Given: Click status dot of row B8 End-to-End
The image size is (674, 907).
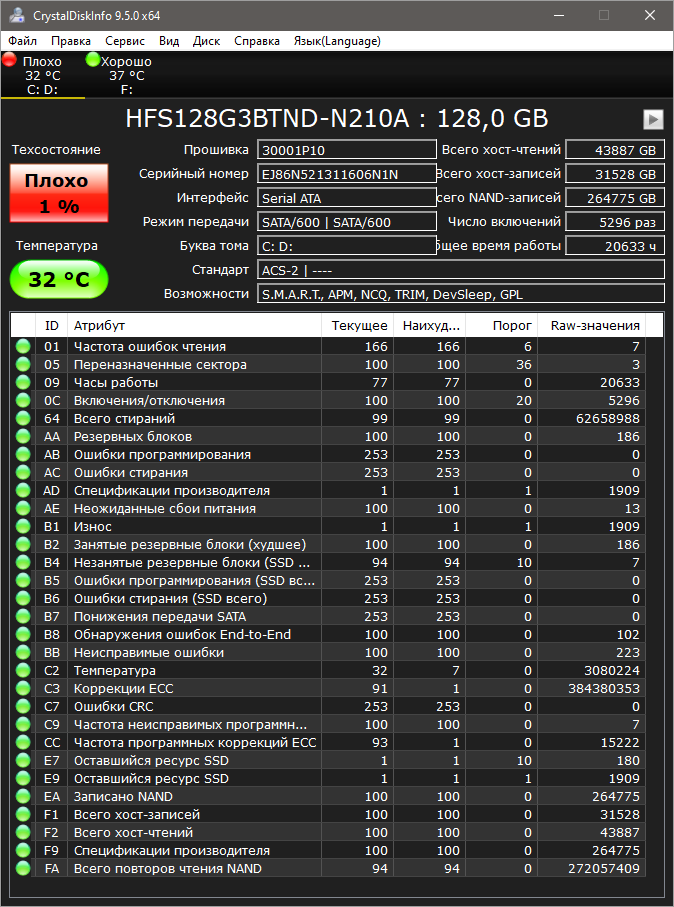Looking at the screenshot, I should 23,634.
